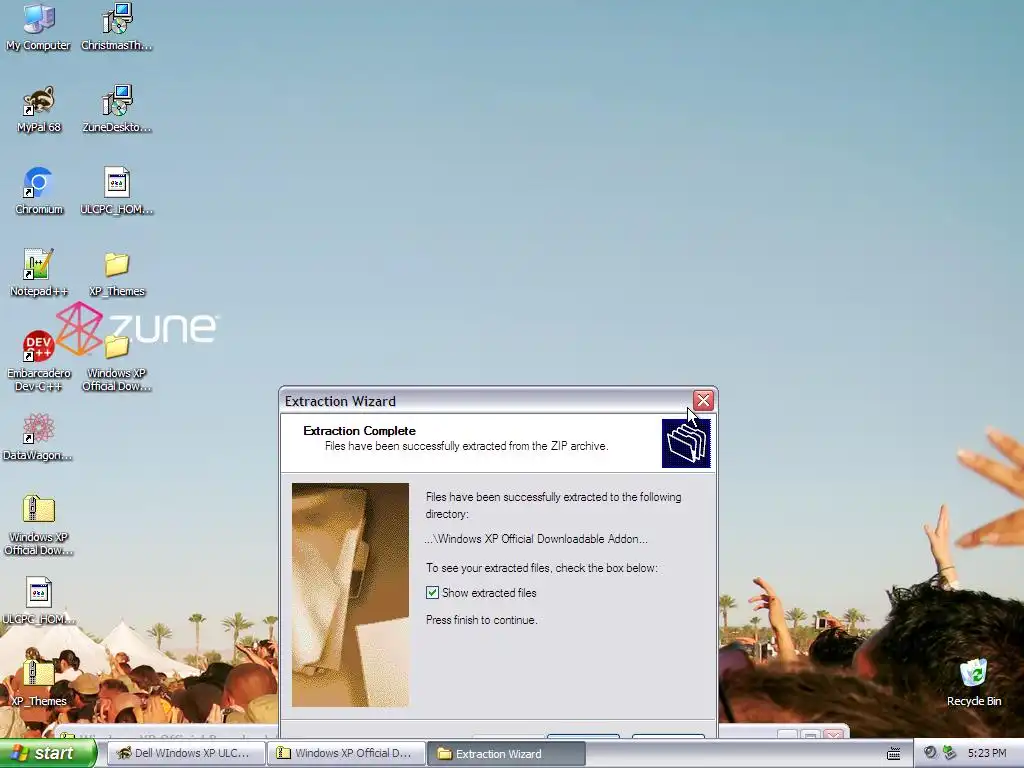Open the Windows Start menu
The width and height of the screenshot is (1024, 768).
pos(48,753)
